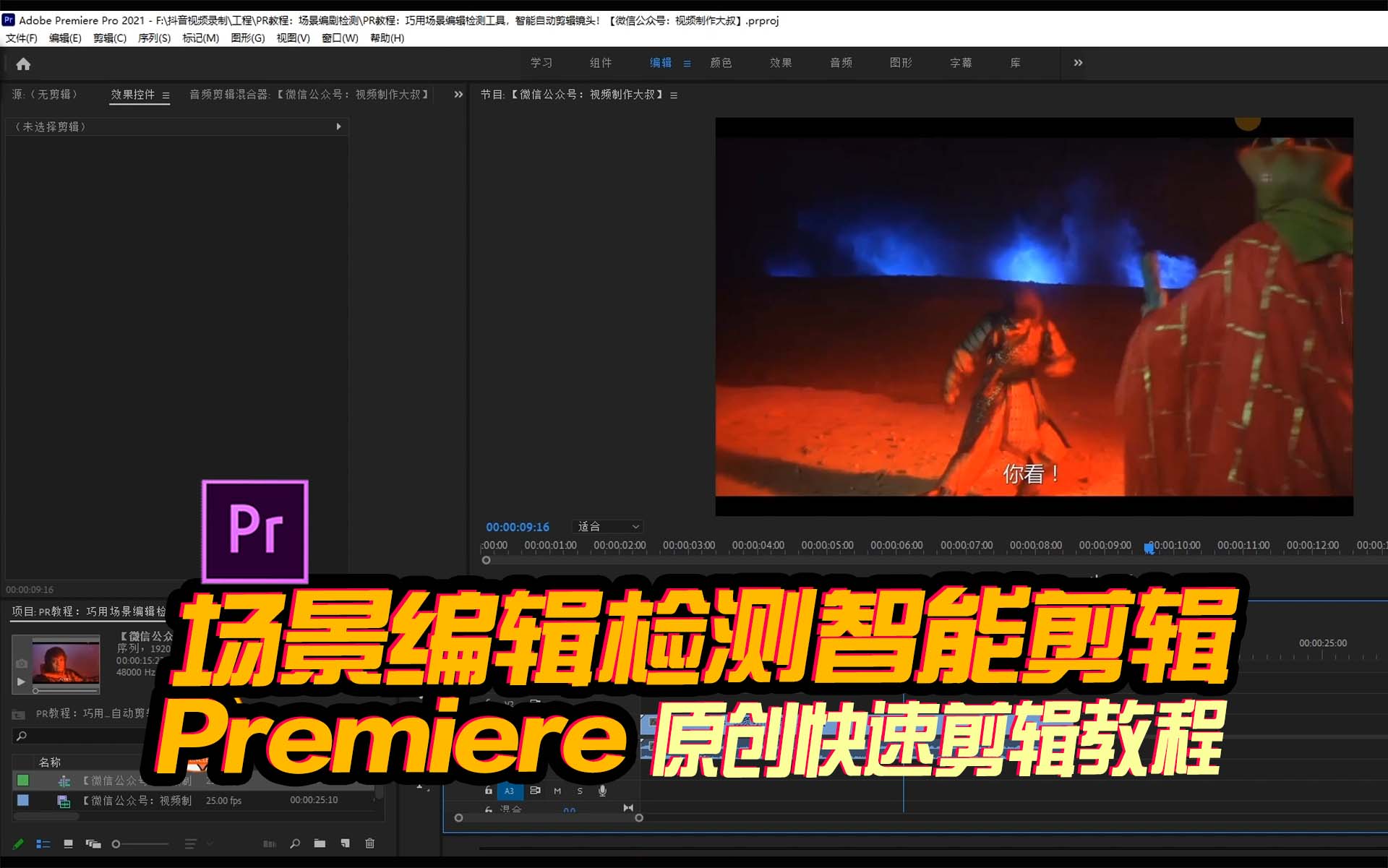The width and height of the screenshot is (1388, 868).
Task: Expand the (未选择剪辑) arrow
Action: coord(338,126)
